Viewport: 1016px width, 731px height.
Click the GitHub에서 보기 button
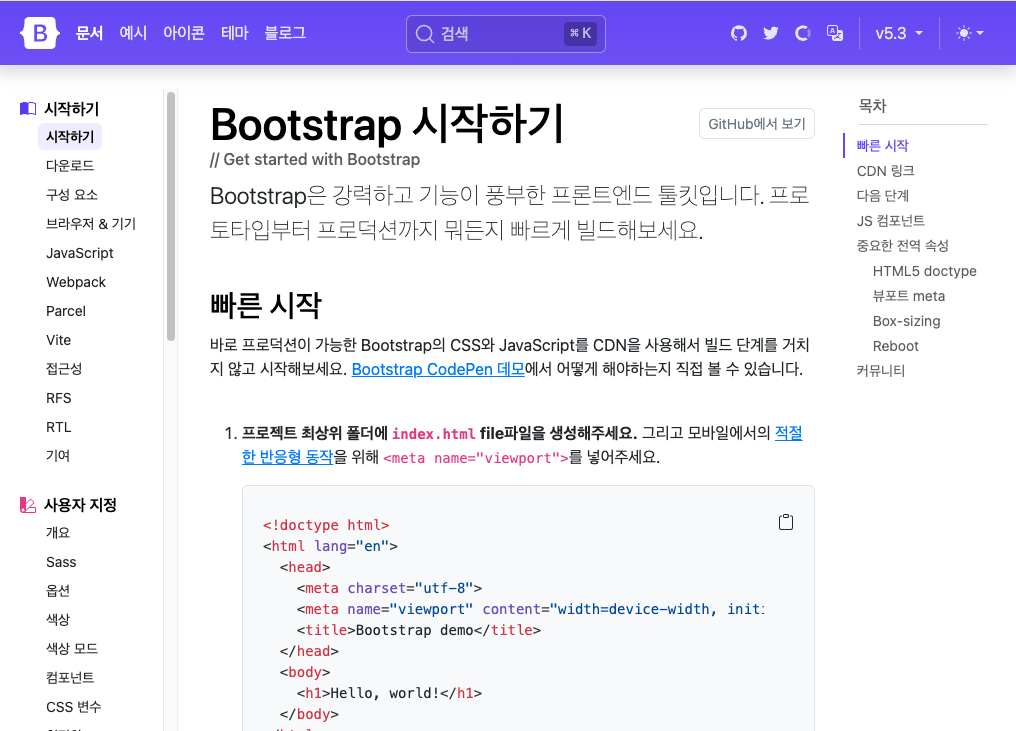pyautogui.click(x=756, y=124)
